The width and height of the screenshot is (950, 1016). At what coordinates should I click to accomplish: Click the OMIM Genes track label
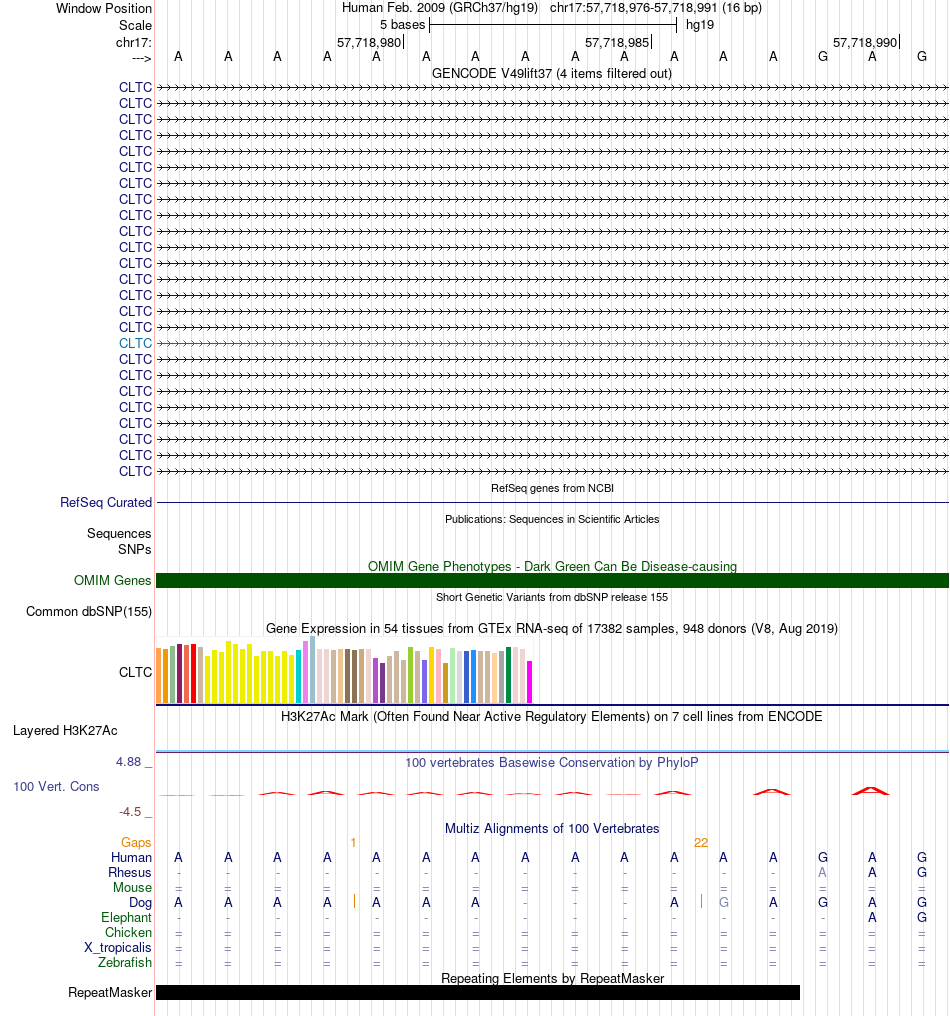click(x=113, y=581)
